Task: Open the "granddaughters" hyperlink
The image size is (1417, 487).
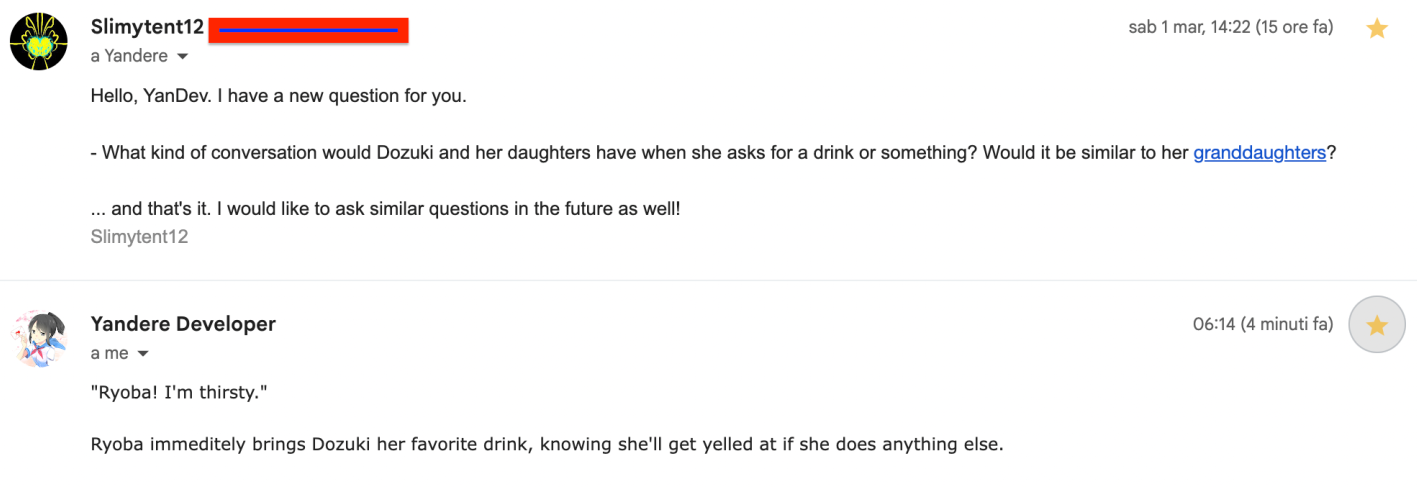Action: 1259,153
